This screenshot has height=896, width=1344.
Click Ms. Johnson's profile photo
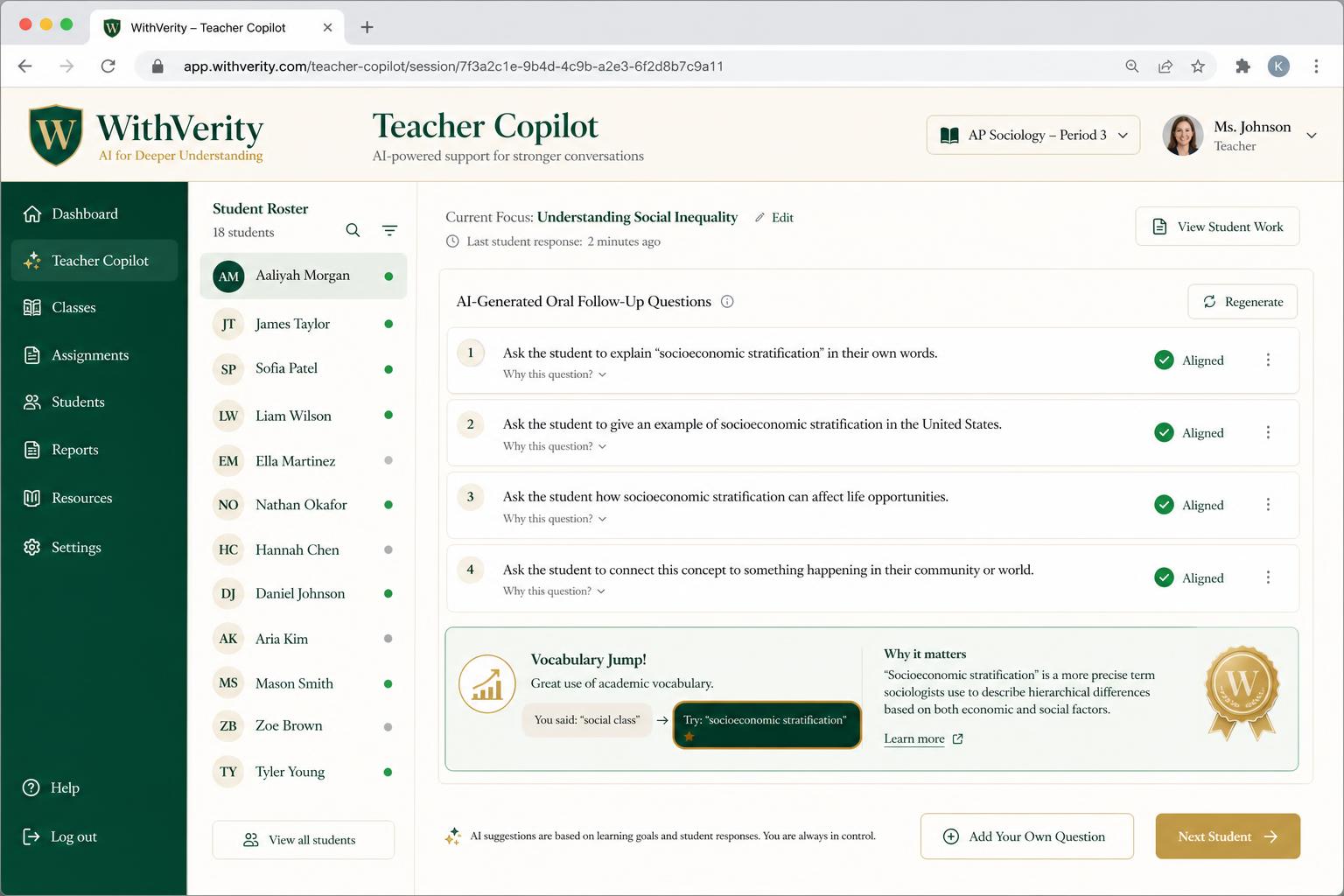click(1183, 136)
